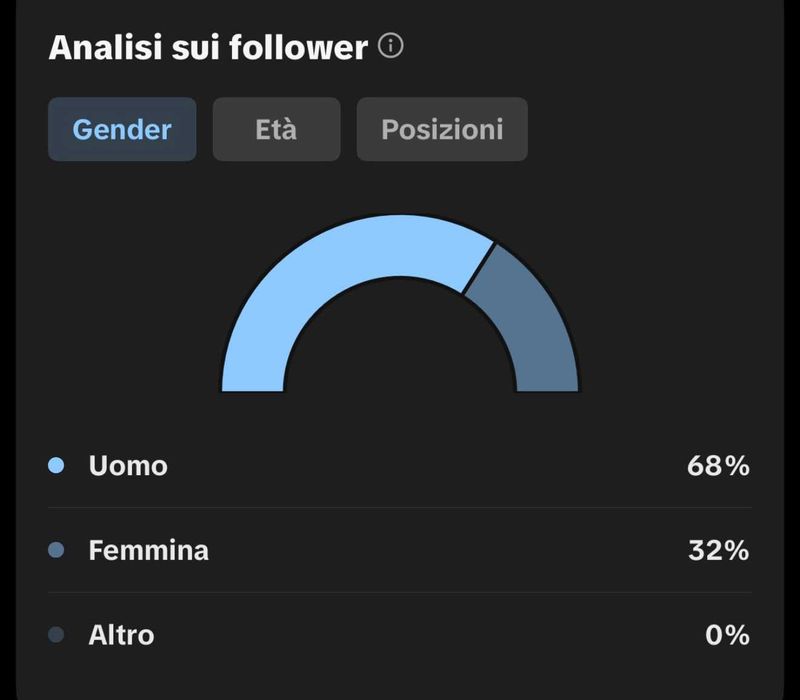Click the word "follower" in the heading

pyautogui.click(x=305, y=48)
